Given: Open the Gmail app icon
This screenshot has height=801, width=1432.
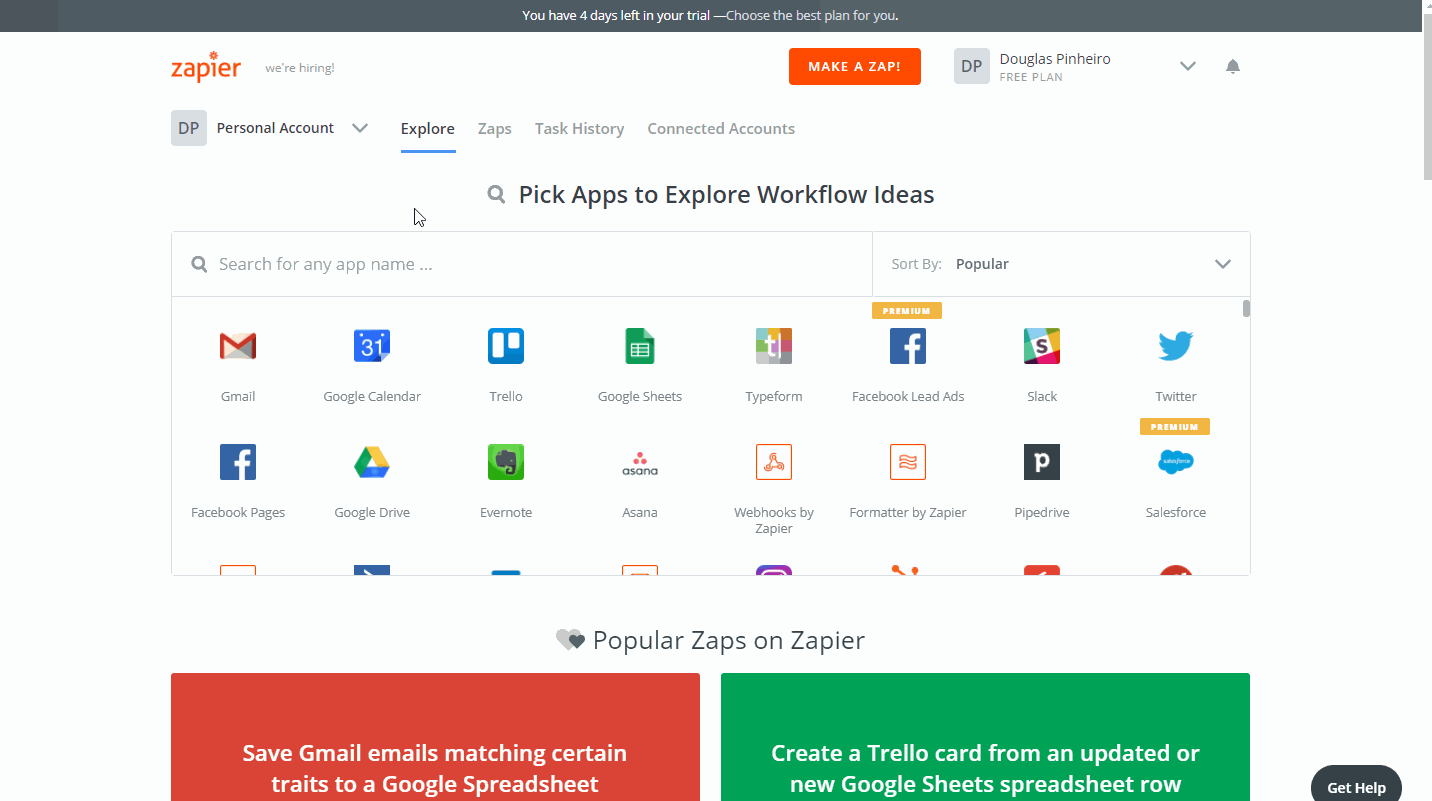Looking at the screenshot, I should 238,346.
